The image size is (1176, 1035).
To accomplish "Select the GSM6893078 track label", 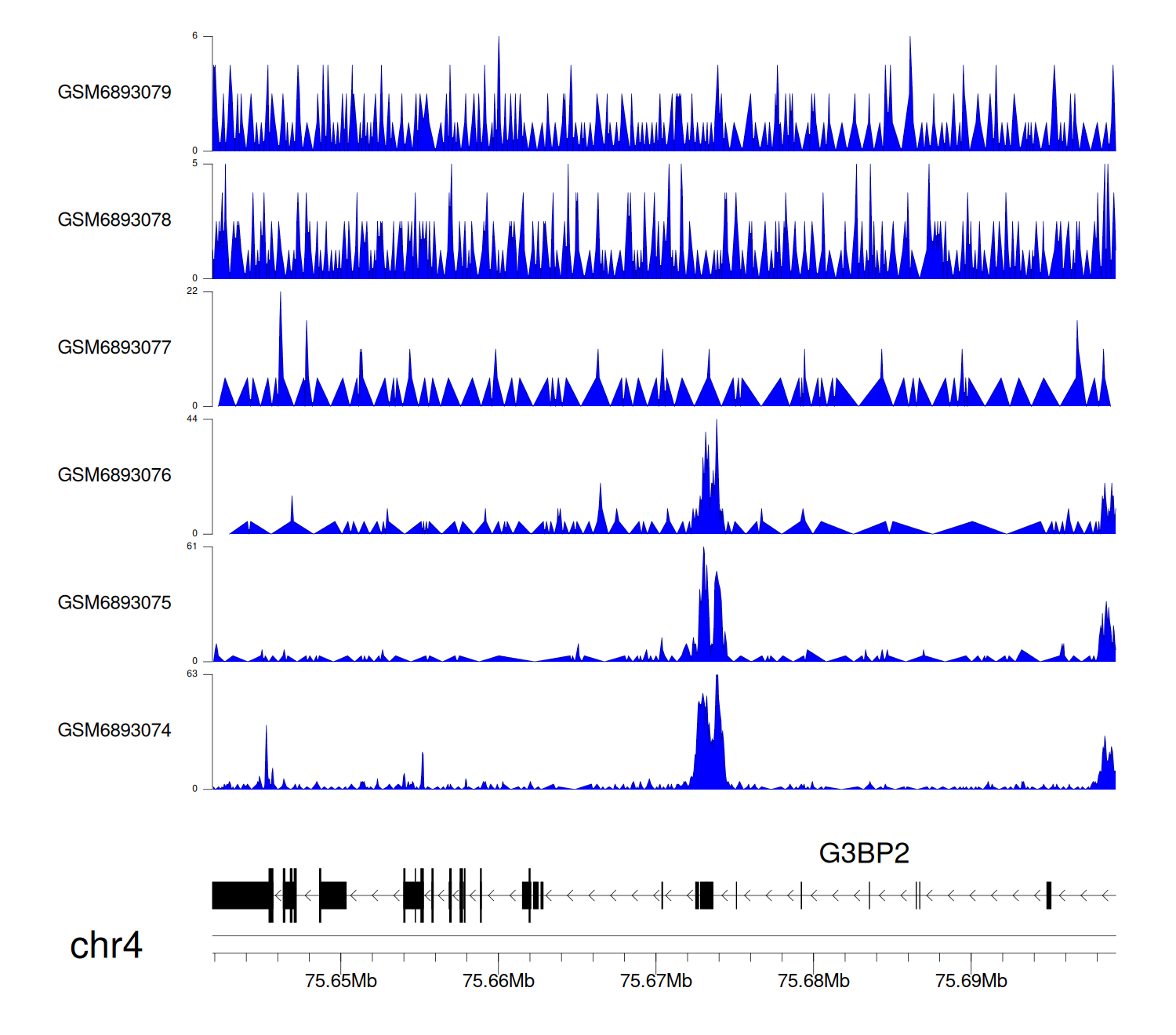I will click(x=114, y=220).
